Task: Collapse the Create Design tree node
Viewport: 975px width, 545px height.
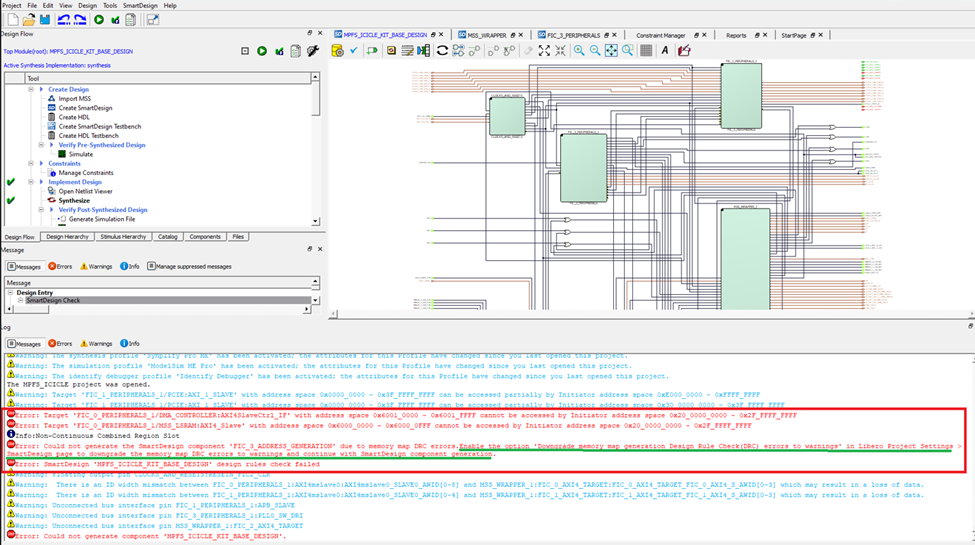Action: pyautogui.click(x=30, y=89)
